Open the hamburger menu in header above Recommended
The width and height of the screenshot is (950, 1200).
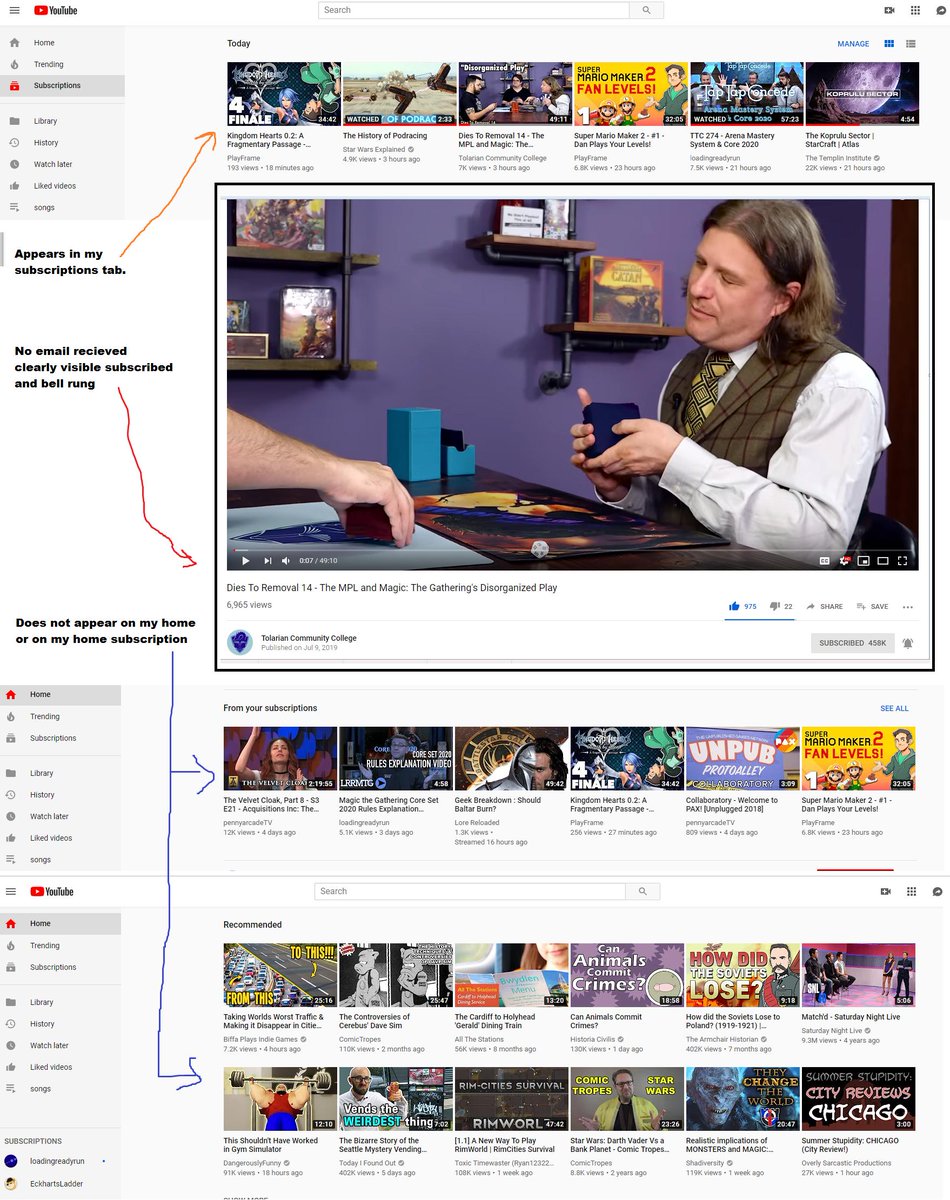(11, 891)
